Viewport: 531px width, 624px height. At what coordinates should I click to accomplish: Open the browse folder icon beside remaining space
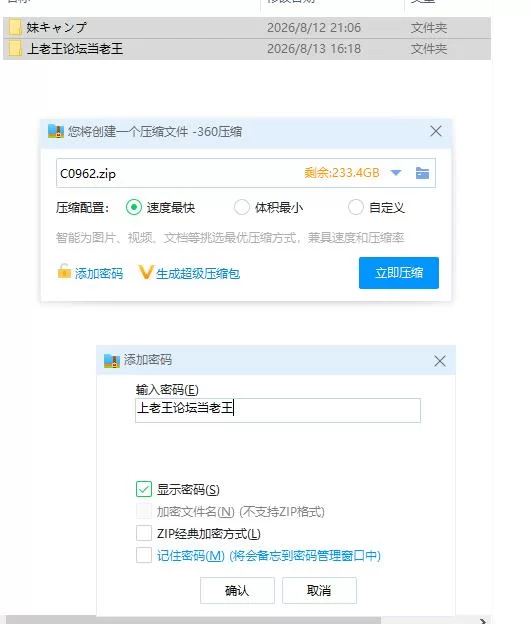coord(422,173)
